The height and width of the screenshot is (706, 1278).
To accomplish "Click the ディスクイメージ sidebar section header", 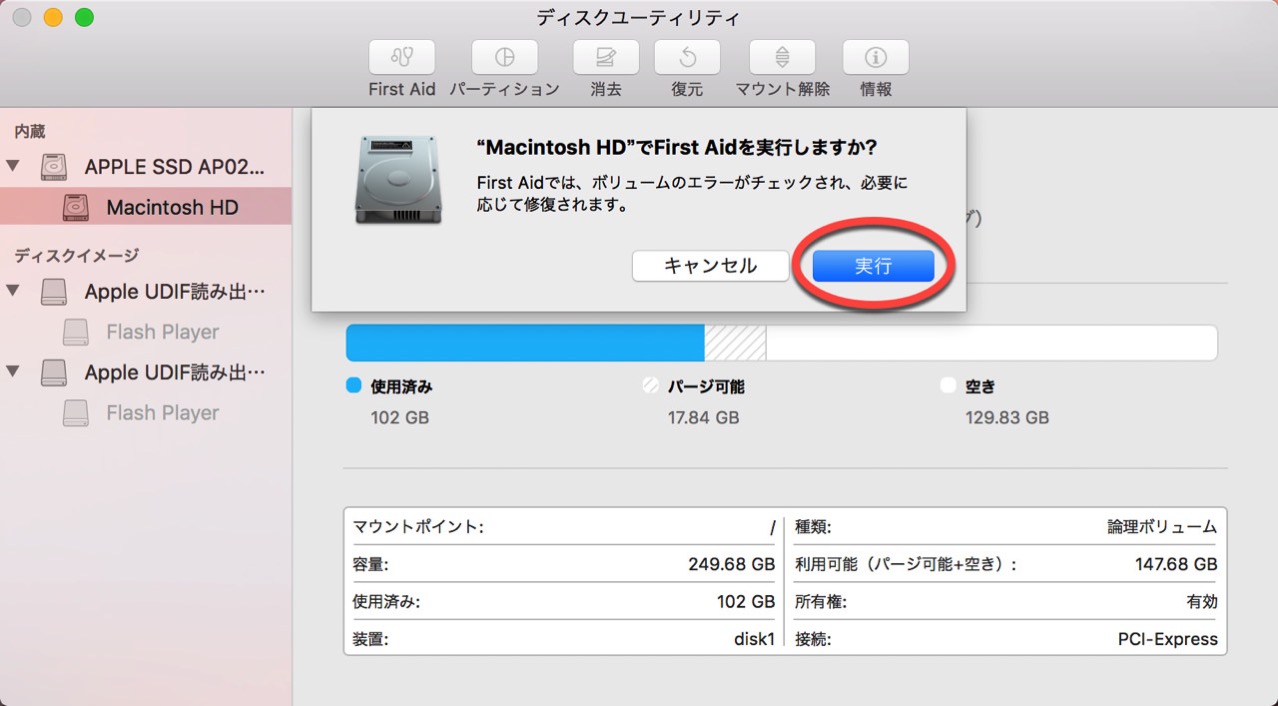I will [x=76, y=256].
